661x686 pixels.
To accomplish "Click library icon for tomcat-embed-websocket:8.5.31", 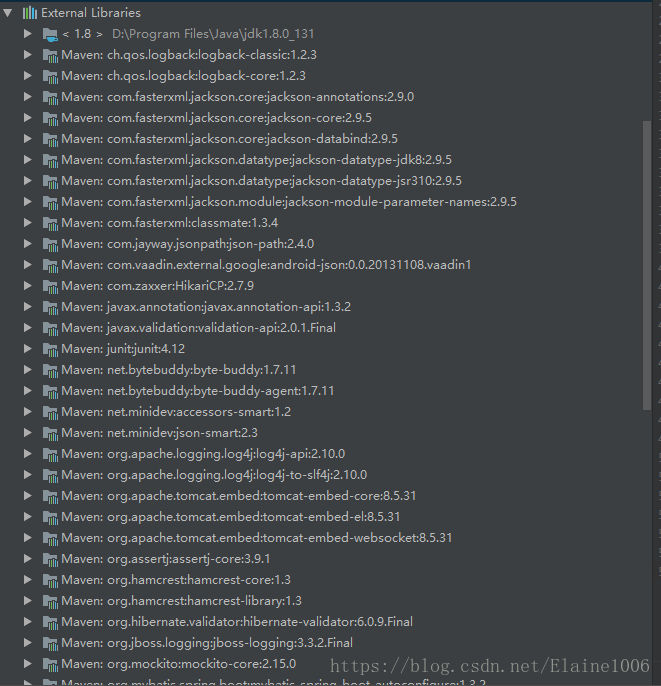I will (x=50, y=538).
